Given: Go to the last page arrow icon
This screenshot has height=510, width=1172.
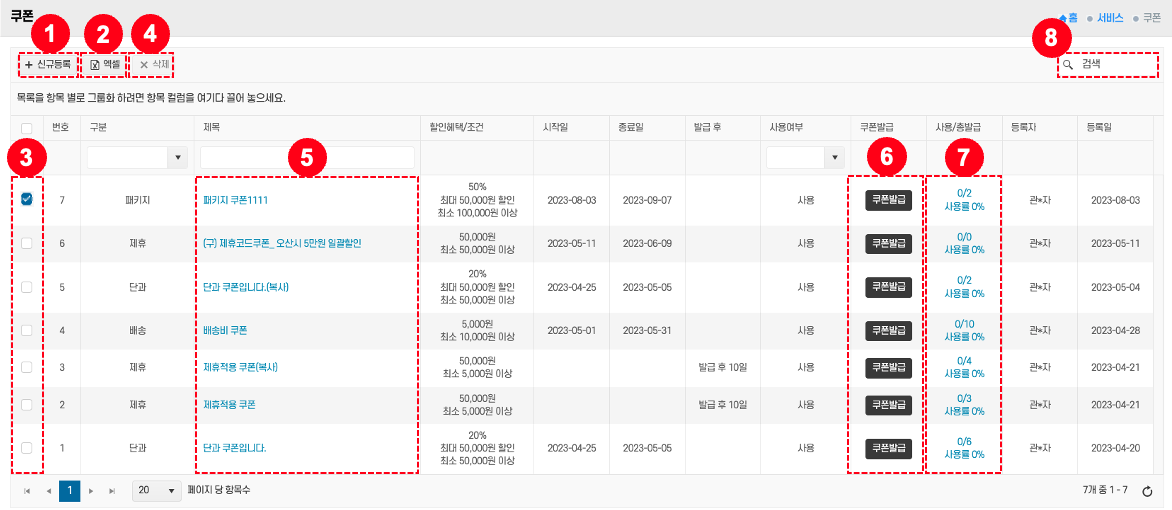Looking at the screenshot, I should [x=112, y=491].
